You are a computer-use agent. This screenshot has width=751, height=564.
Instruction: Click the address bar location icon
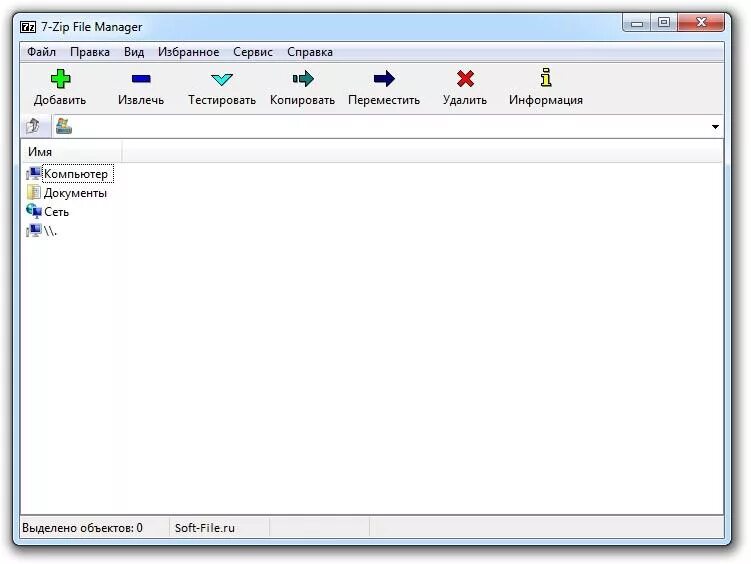point(64,126)
